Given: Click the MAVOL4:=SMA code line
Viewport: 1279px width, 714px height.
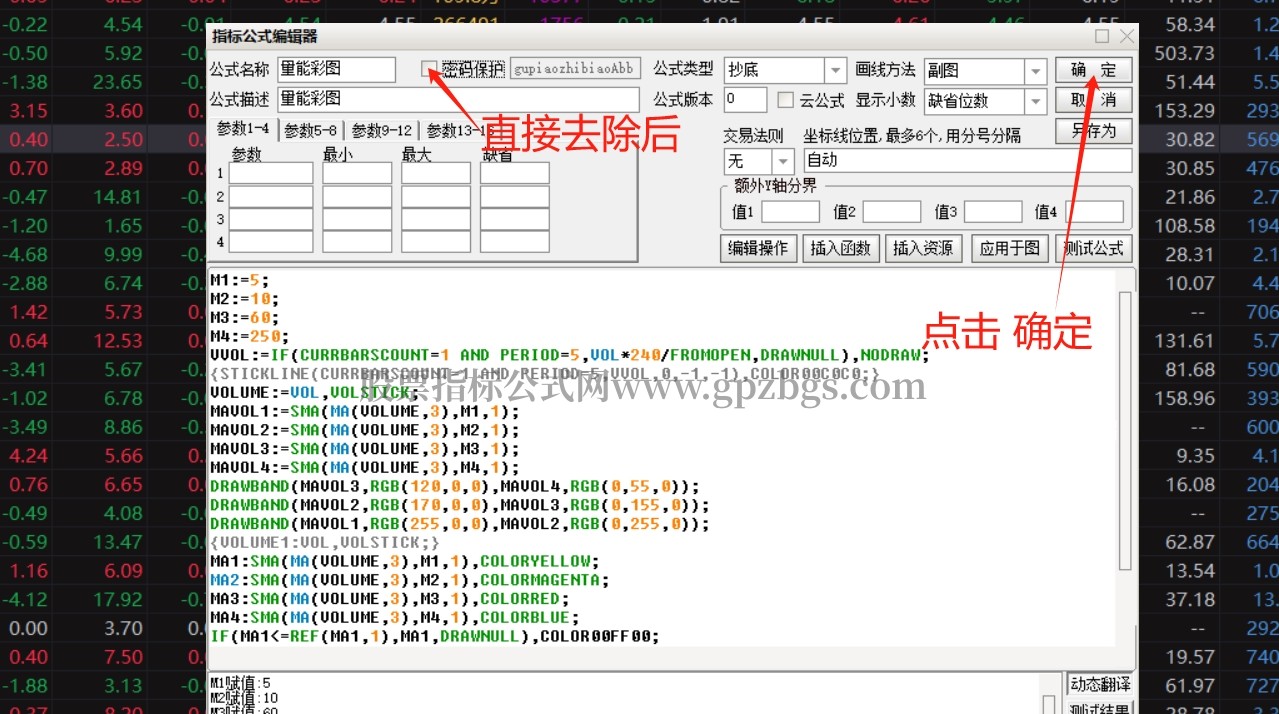Looking at the screenshot, I should (x=365, y=467).
